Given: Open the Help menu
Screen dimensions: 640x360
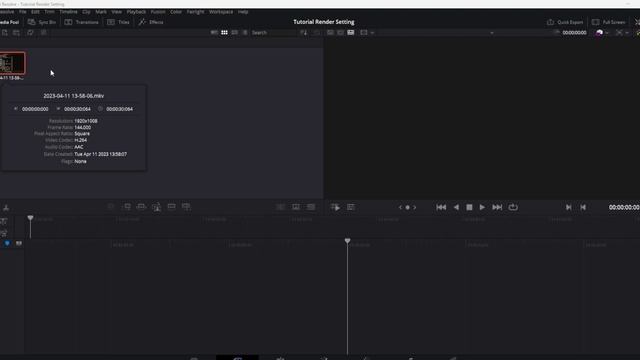Looking at the screenshot, I should [243, 12].
